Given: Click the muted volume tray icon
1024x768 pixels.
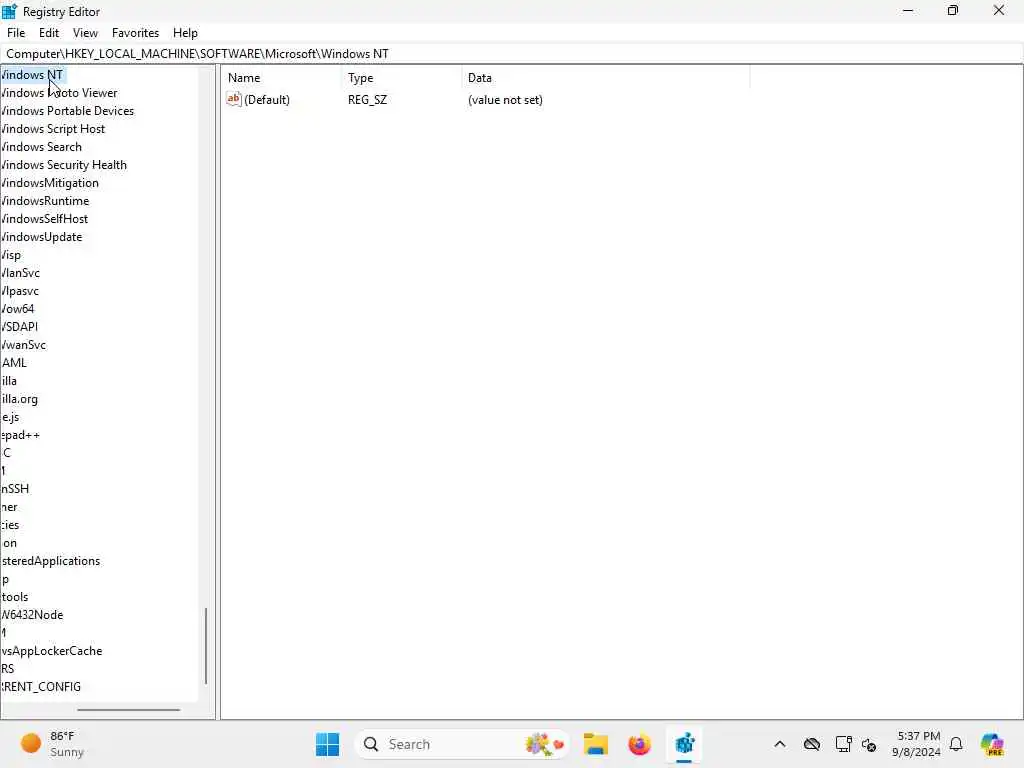Looking at the screenshot, I should pos(869,744).
